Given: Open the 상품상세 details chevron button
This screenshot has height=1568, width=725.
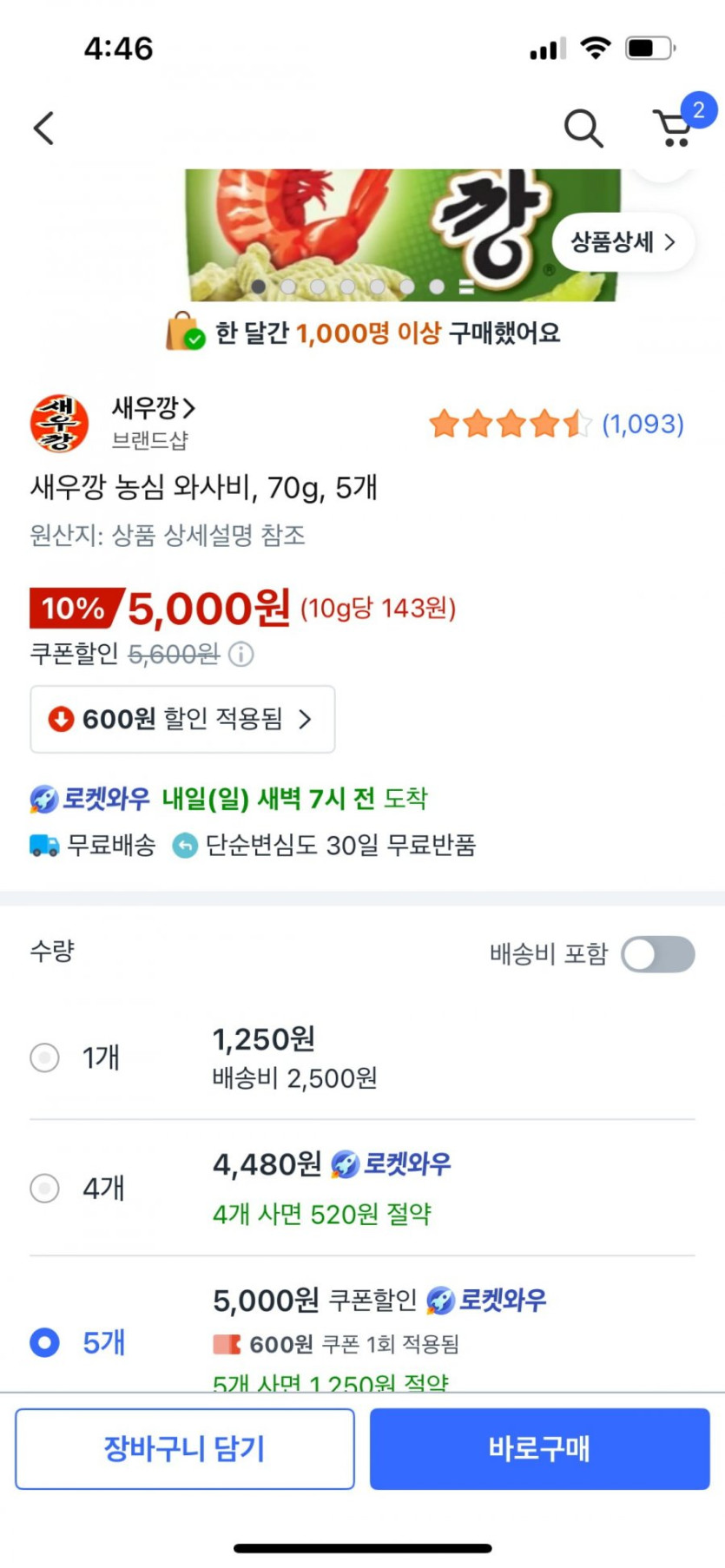Looking at the screenshot, I should [x=623, y=242].
